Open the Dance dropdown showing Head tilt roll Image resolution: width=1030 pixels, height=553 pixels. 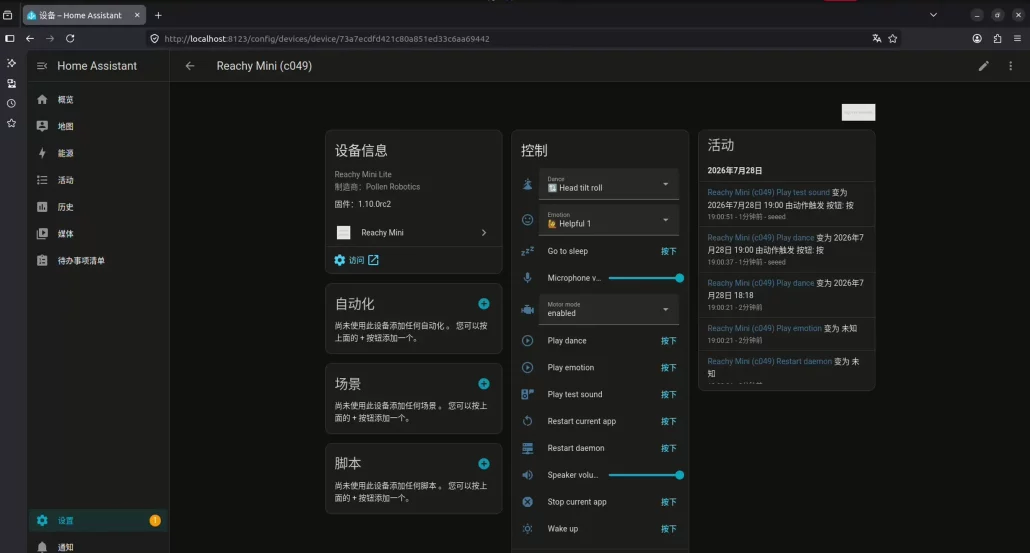[609, 184]
